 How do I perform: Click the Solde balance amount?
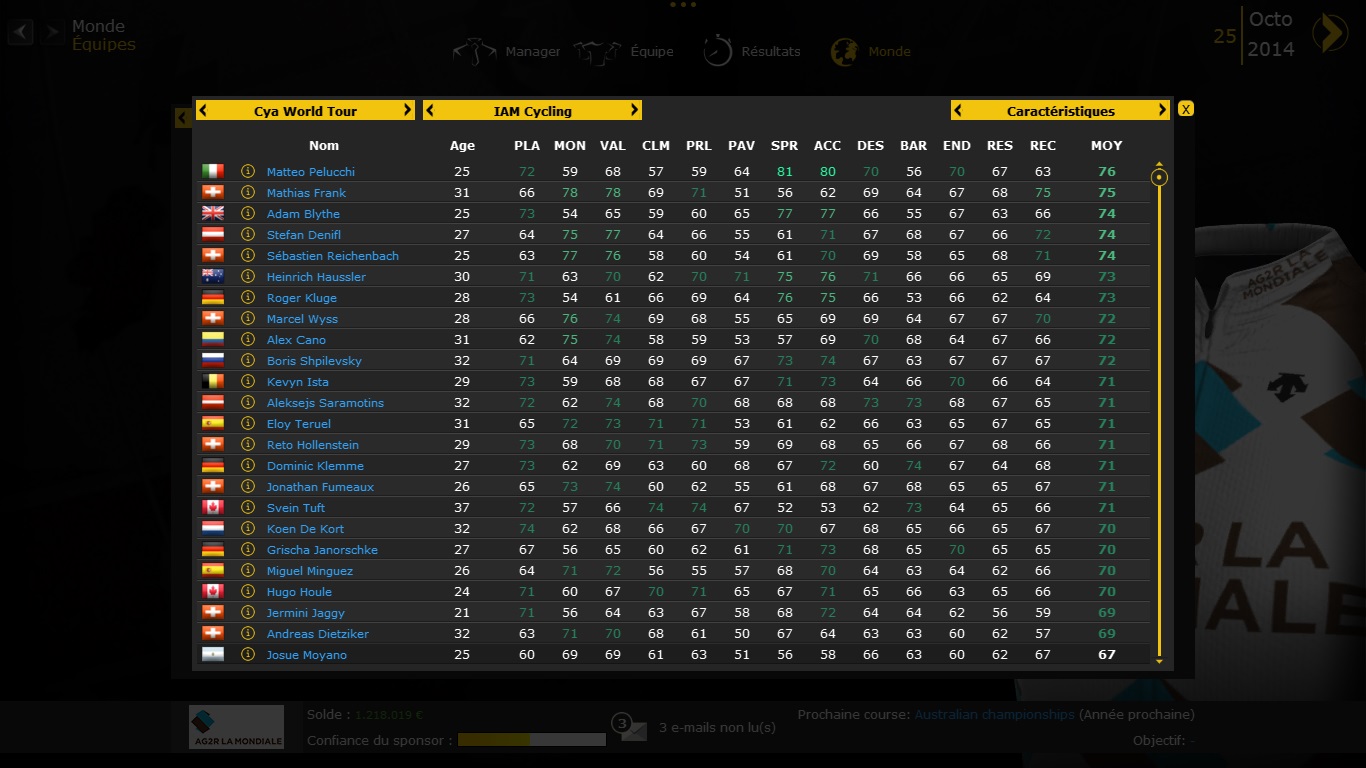[x=389, y=715]
